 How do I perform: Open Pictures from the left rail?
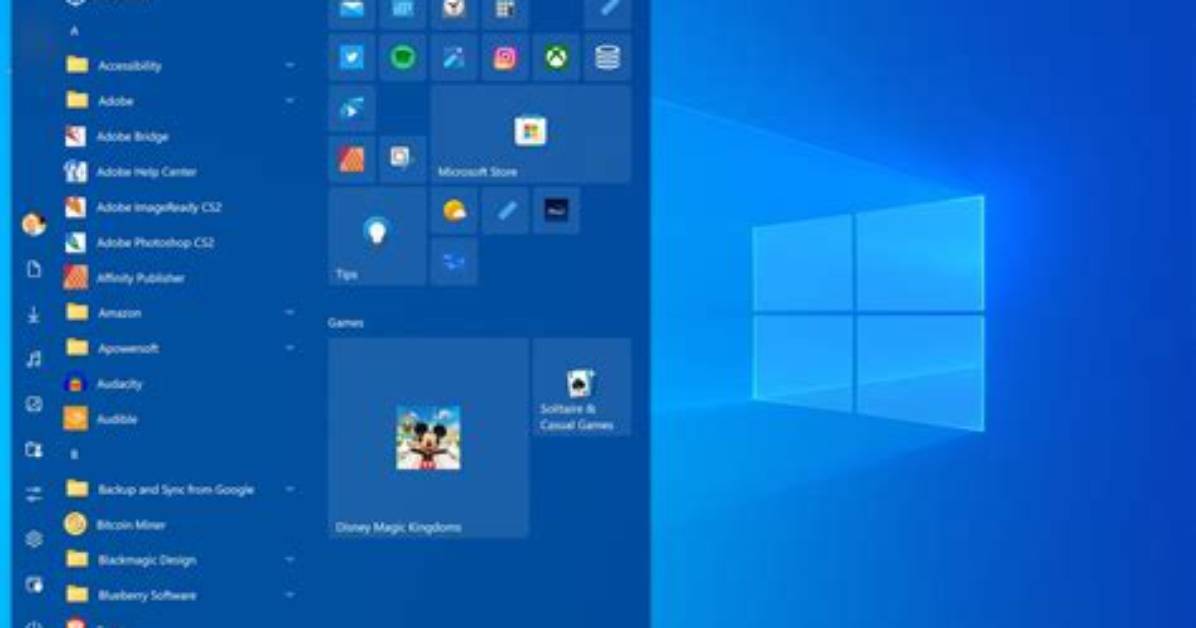coord(34,404)
